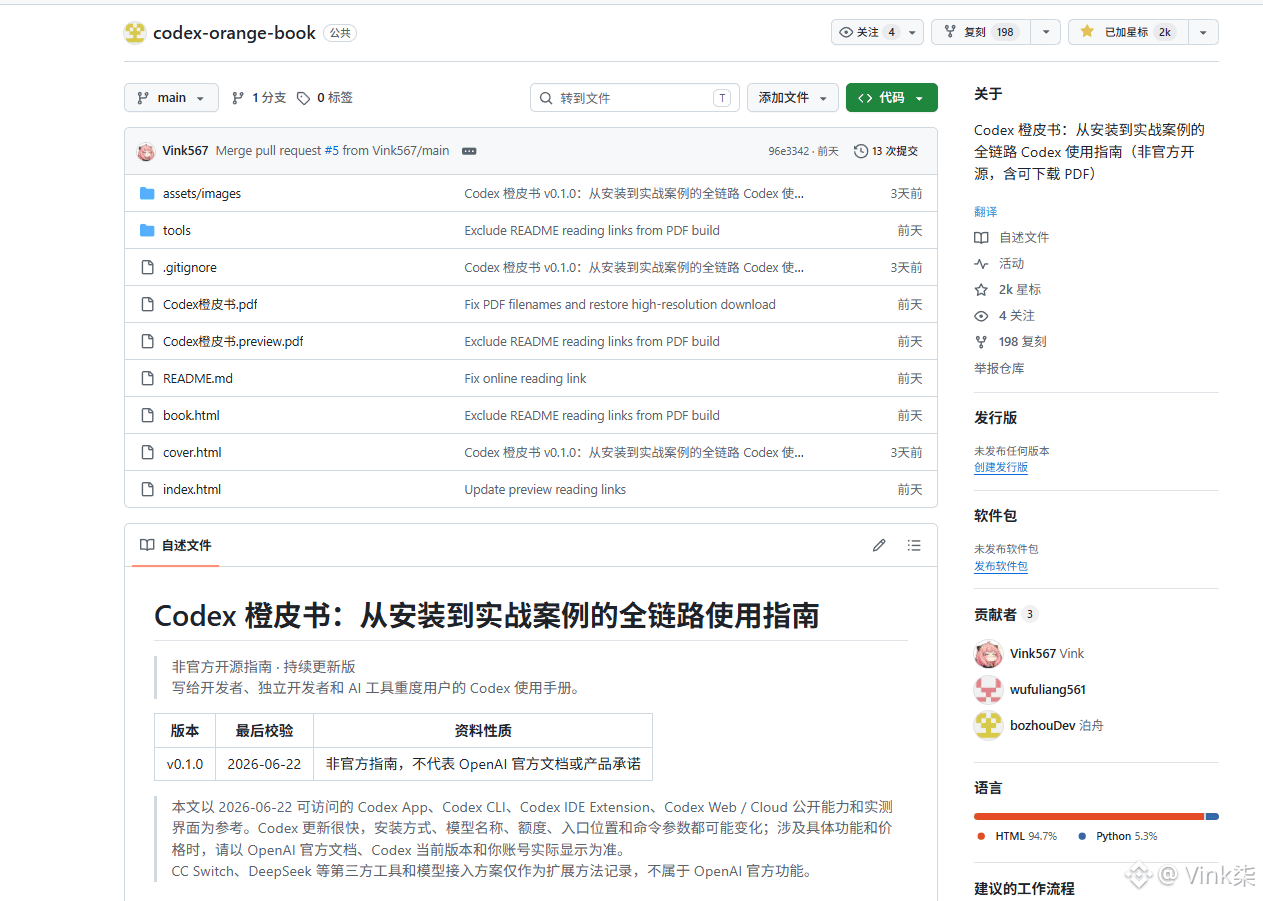
Task: Open the codex-orange-book repository avatar
Action: (x=135, y=33)
